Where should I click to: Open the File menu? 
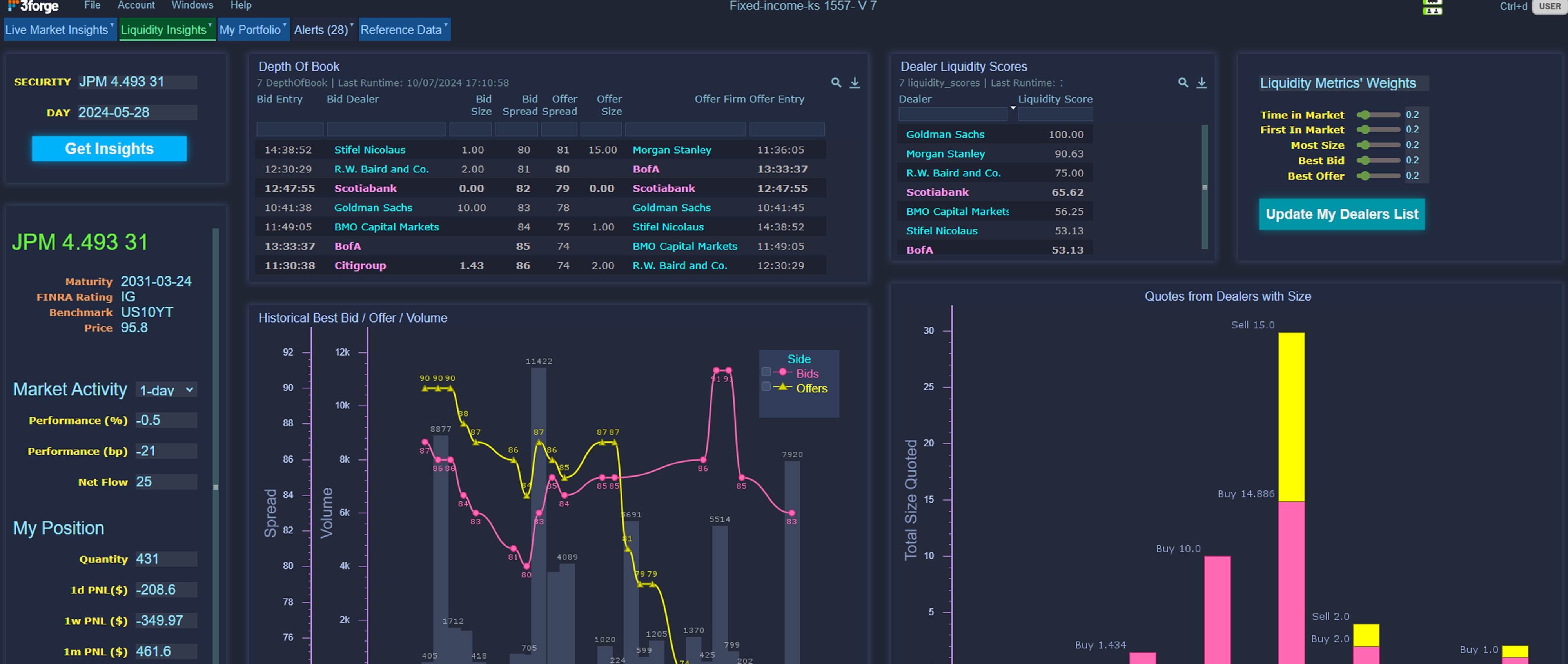(x=92, y=5)
